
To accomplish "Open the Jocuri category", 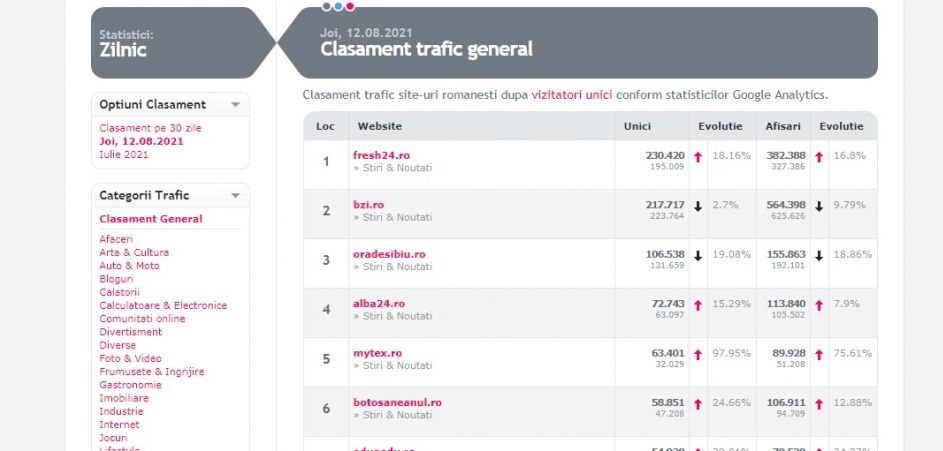I will 113,438.
